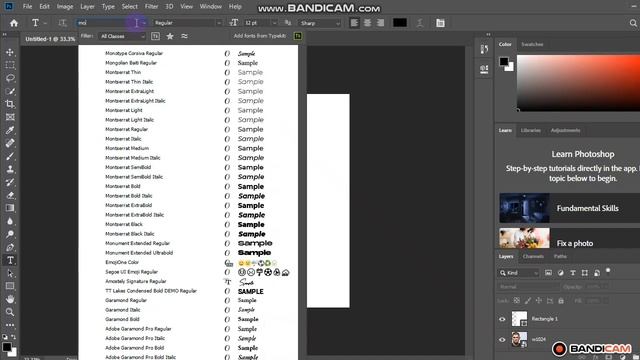Viewport: 640px width, 360px height.
Task: Open the Layer menu
Action: tap(87, 7)
